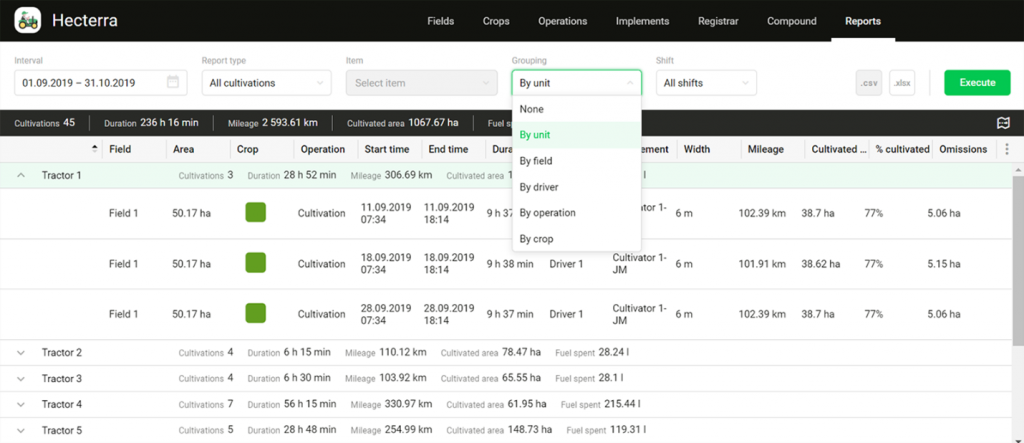Expand the Tractor 4 group
The height and width of the screenshot is (443, 1024).
[x=21, y=405]
